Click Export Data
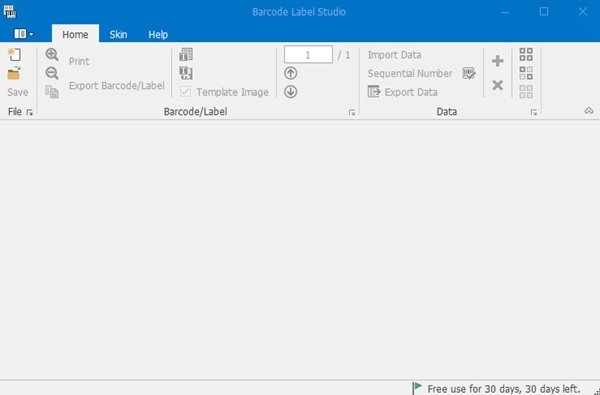600x395 pixels. click(x=403, y=92)
